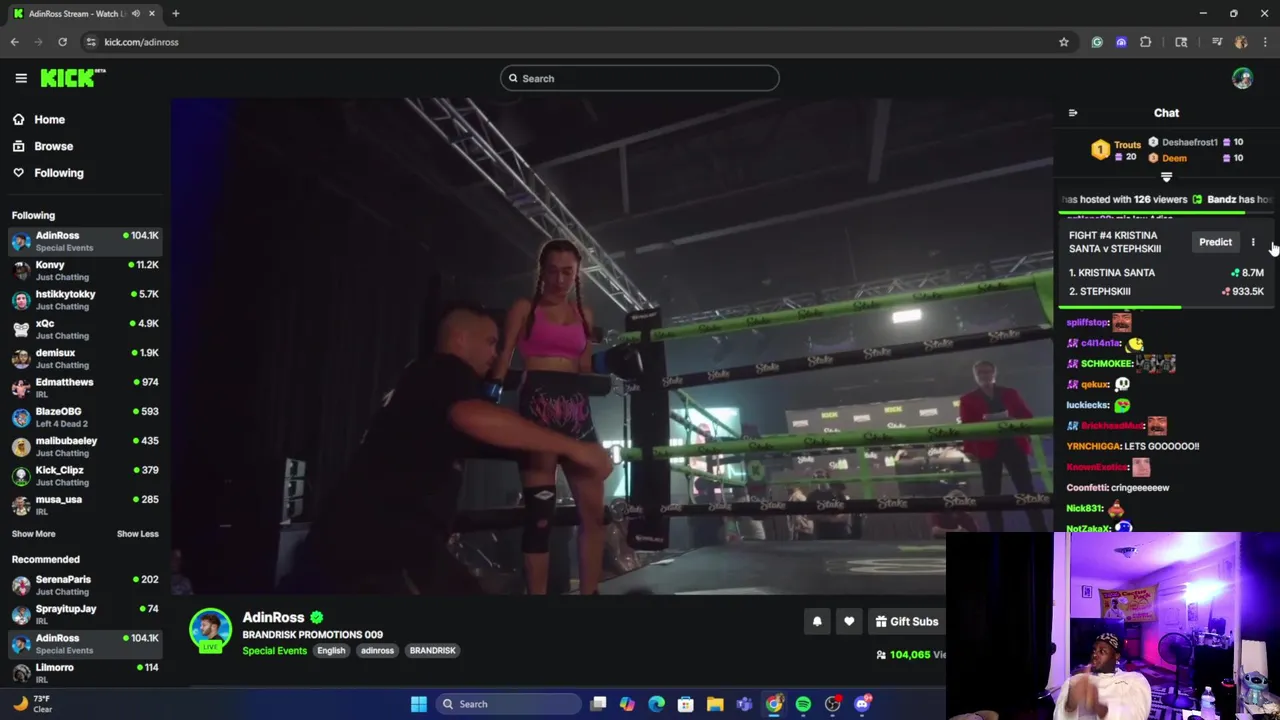1280x720 pixels.
Task: Collapse the chat panel
Action: coord(1073,113)
